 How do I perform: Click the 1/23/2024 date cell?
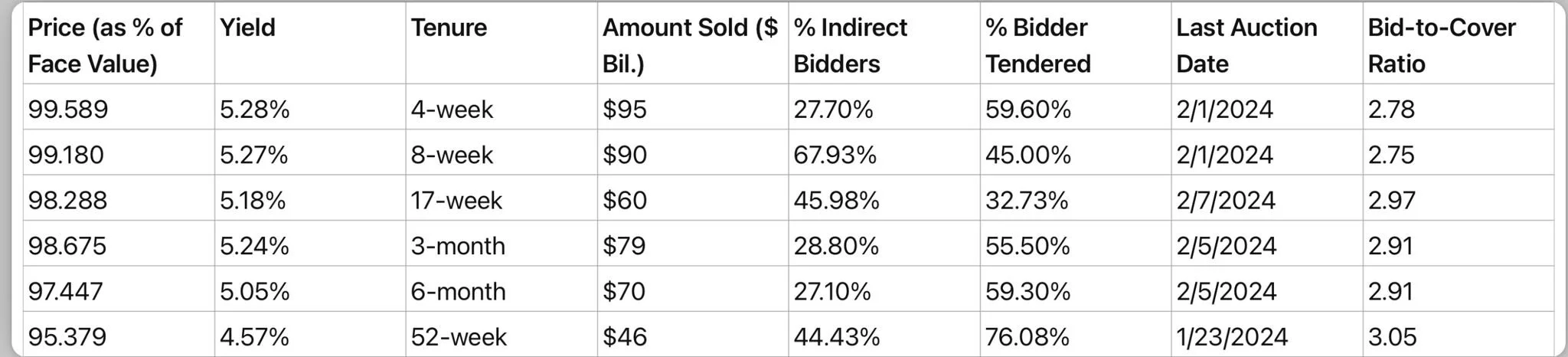(x=1232, y=337)
